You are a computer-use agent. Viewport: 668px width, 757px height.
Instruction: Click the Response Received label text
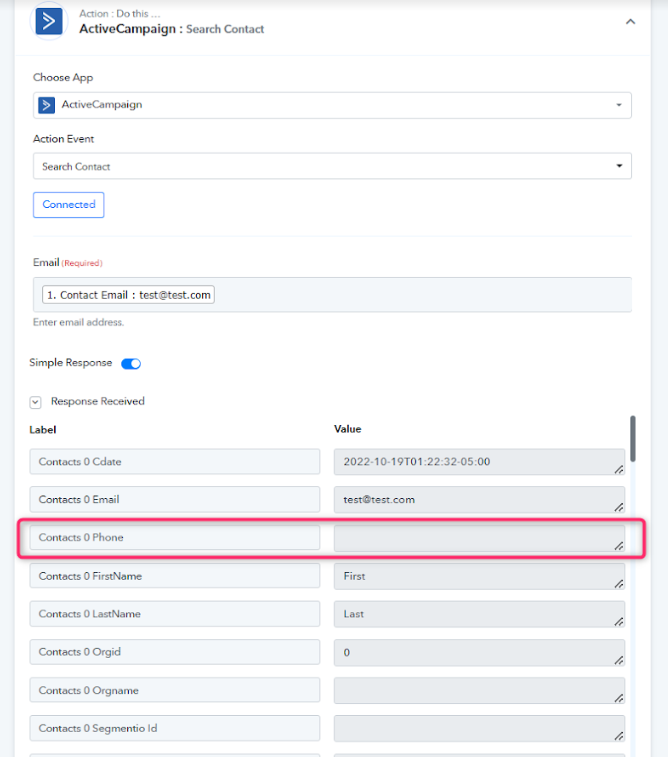click(98, 401)
